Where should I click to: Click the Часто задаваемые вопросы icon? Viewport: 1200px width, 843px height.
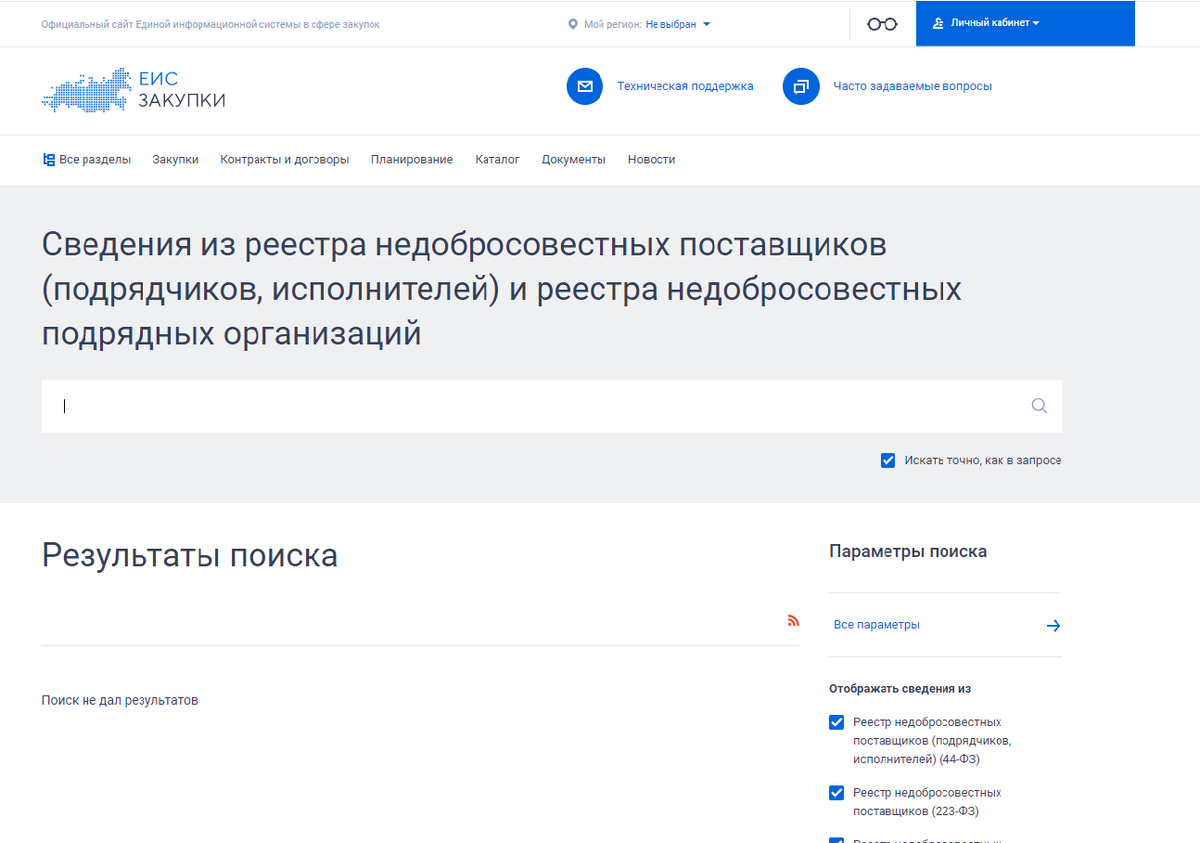pos(801,87)
